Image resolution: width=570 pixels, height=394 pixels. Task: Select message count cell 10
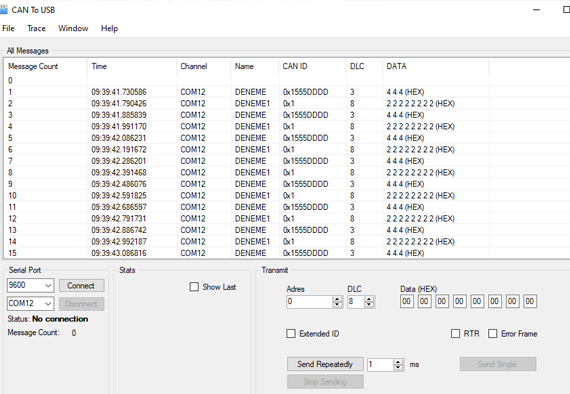(x=12, y=196)
